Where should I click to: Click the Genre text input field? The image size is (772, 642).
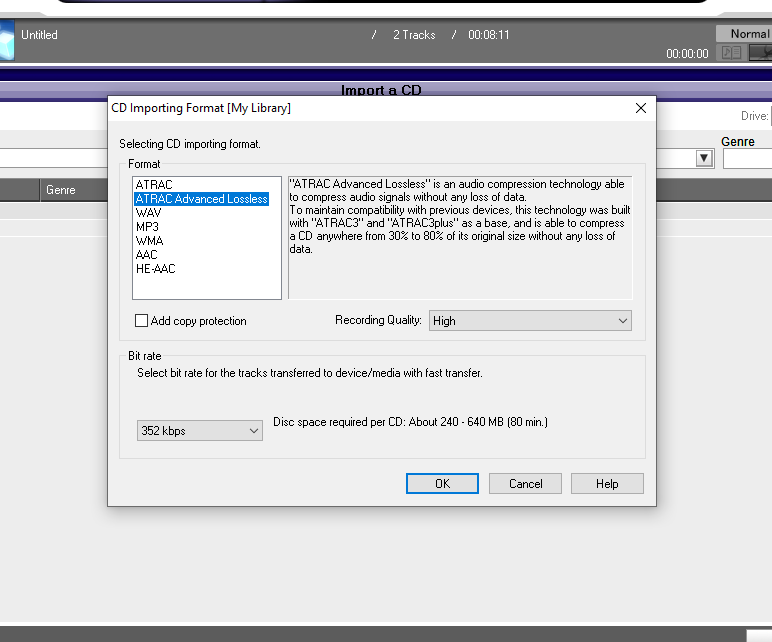747,159
